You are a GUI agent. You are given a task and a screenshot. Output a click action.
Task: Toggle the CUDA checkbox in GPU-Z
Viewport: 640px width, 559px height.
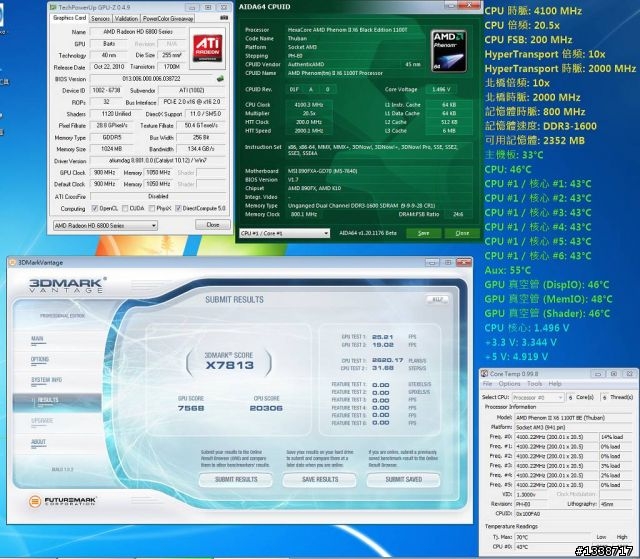[x=125, y=209]
